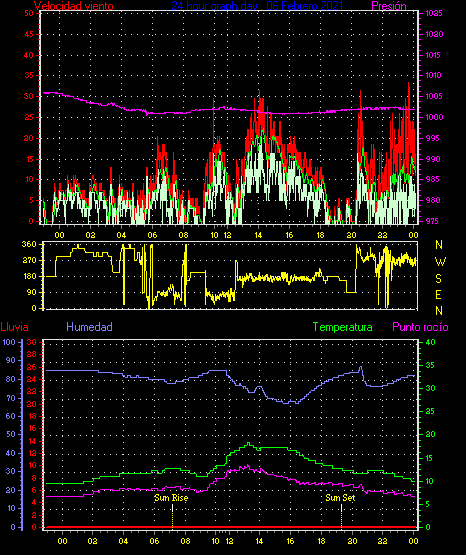The image size is (466, 555).
Task: Click the 35 value on wind speed axis
Action: pos(29,75)
